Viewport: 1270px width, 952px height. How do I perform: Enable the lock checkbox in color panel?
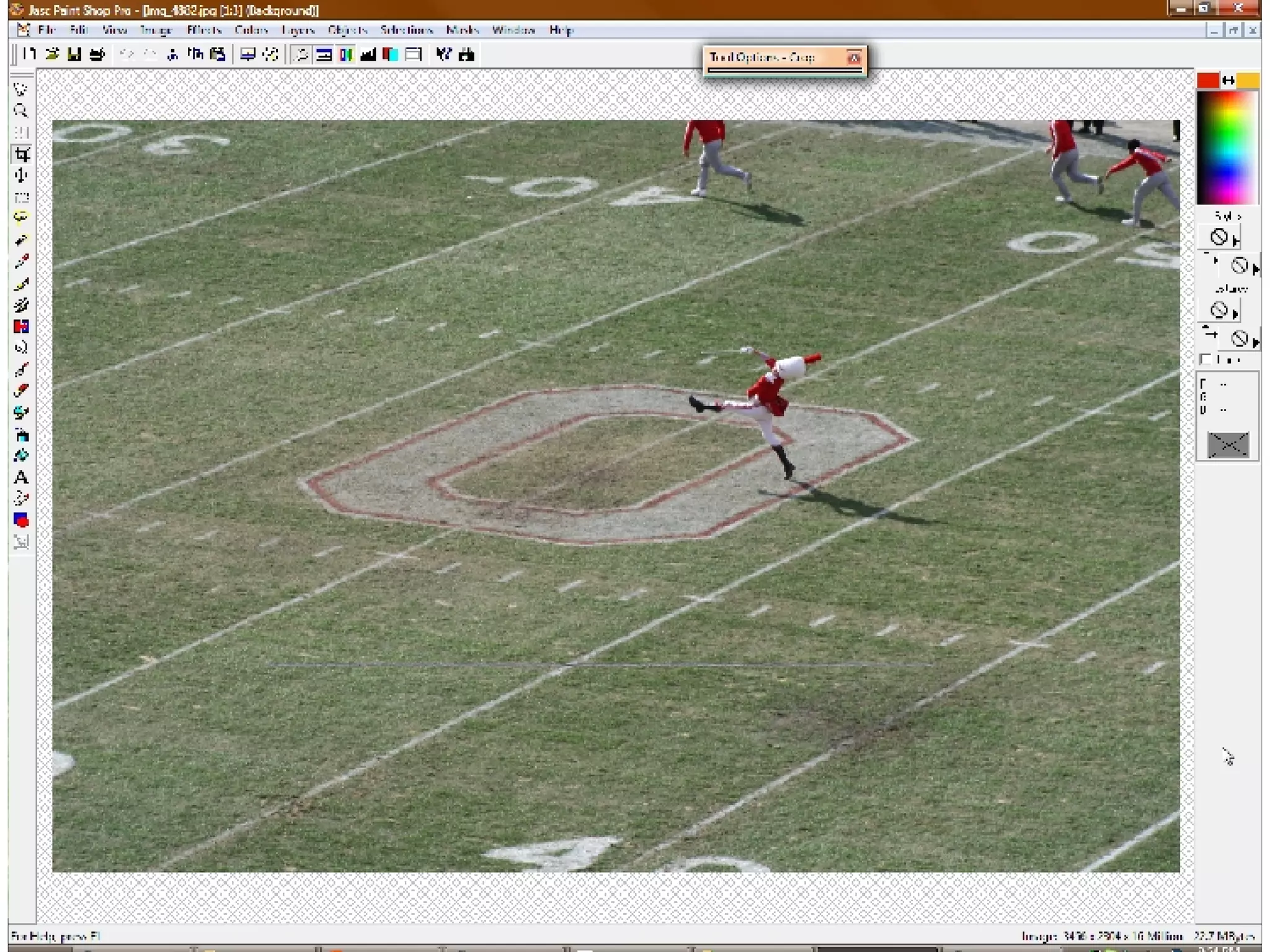click(1206, 359)
